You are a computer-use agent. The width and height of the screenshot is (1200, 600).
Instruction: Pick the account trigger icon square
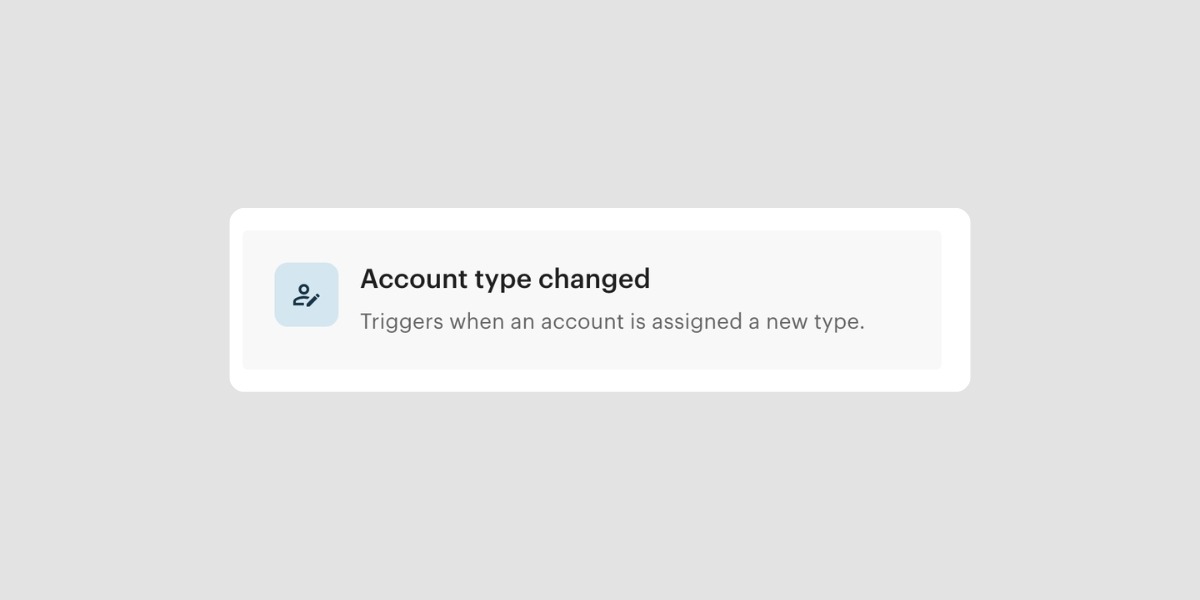(x=306, y=294)
